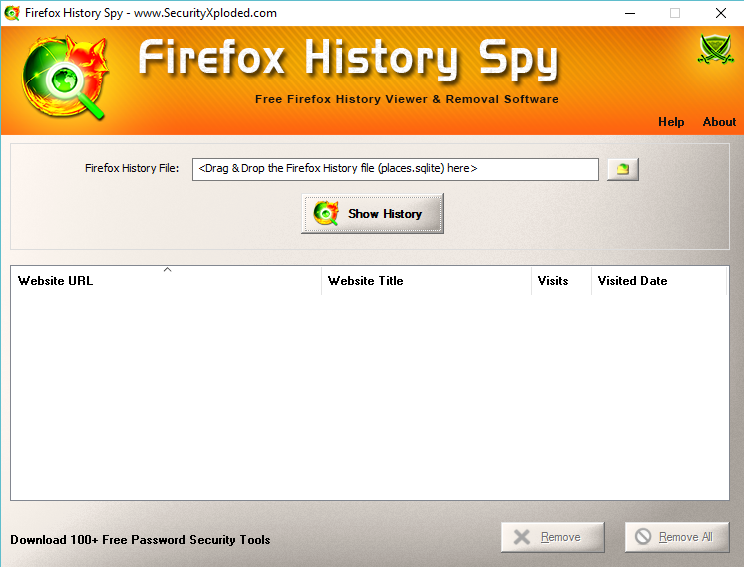
Task: Click the crossed-swords shield logo icon
Action: [x=716, y=49]
